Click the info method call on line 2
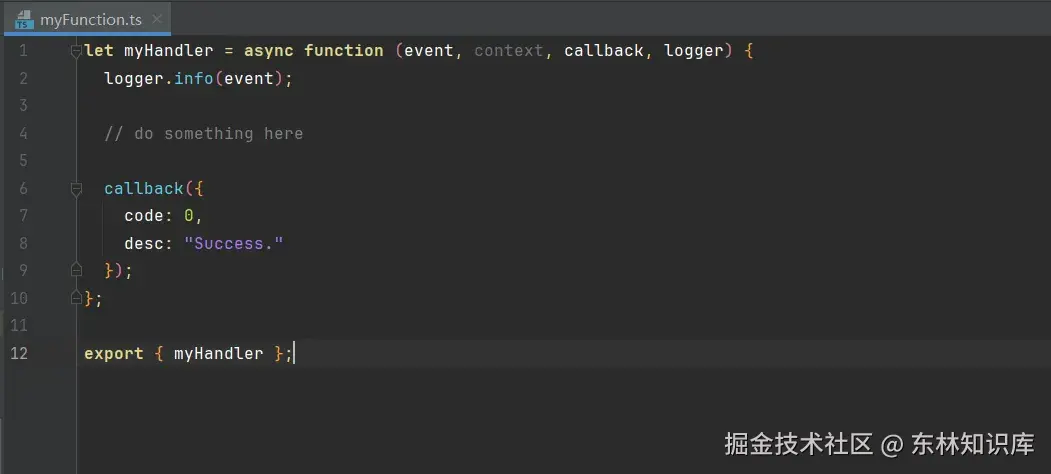1051x474 pixels. (194, 78)
